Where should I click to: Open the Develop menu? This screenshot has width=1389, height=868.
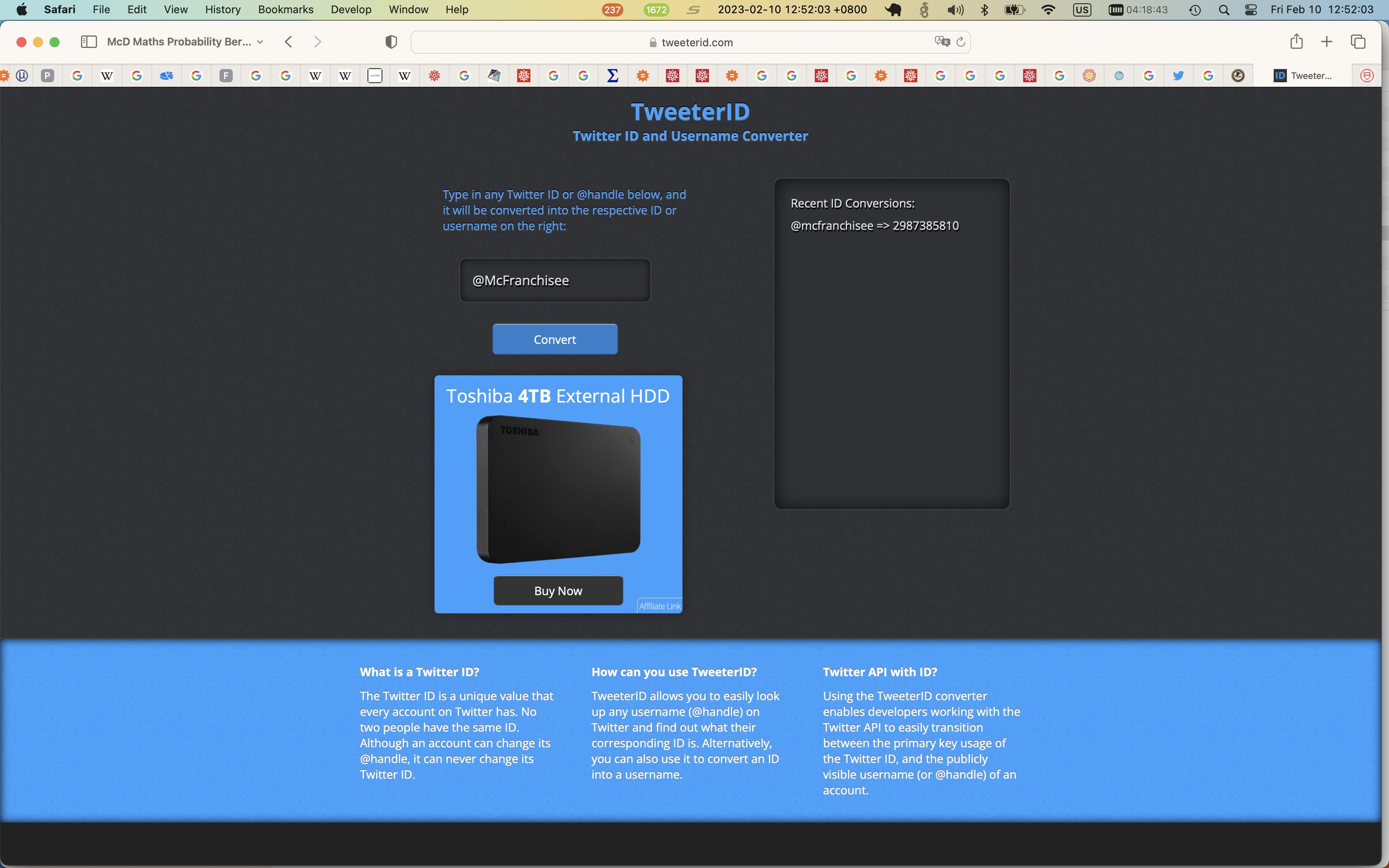click(x=351, y=10)
